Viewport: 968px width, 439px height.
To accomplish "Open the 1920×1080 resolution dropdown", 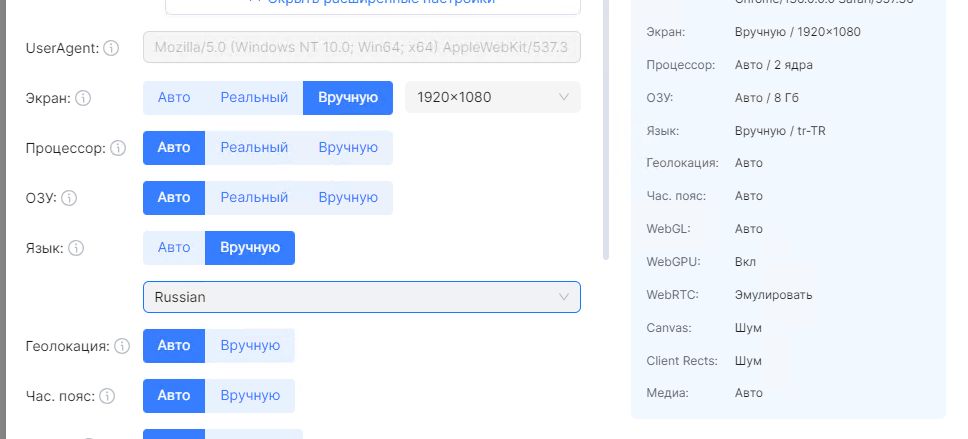I will click(x=492, y=98).
